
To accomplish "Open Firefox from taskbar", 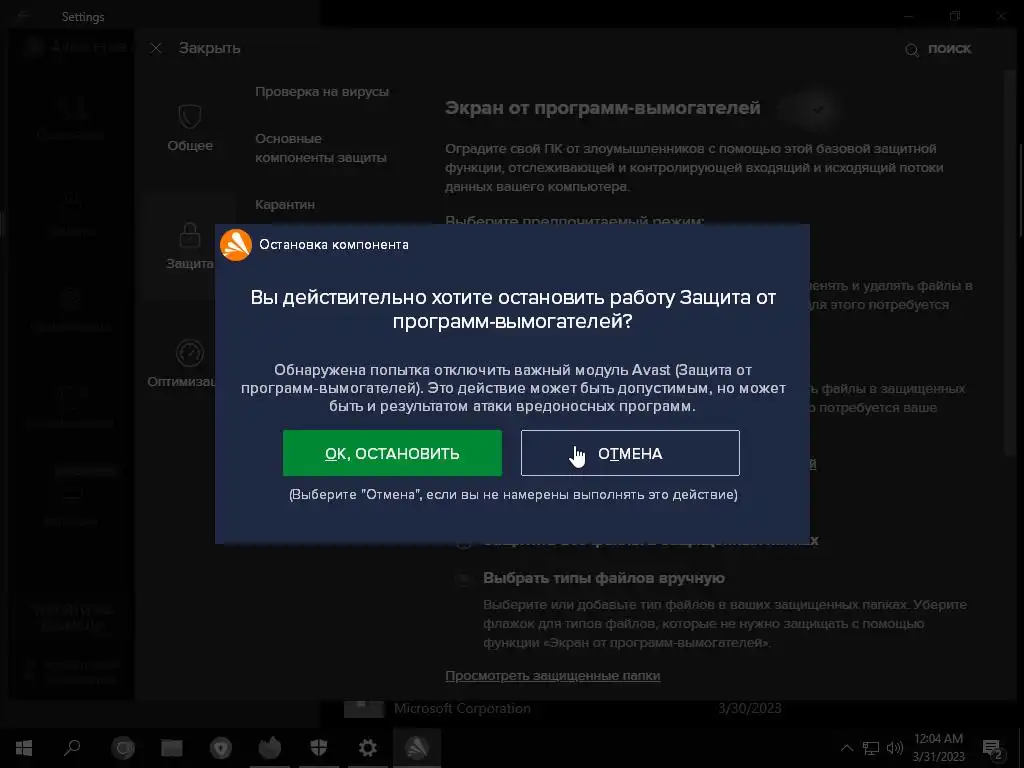I will point(270,748).
